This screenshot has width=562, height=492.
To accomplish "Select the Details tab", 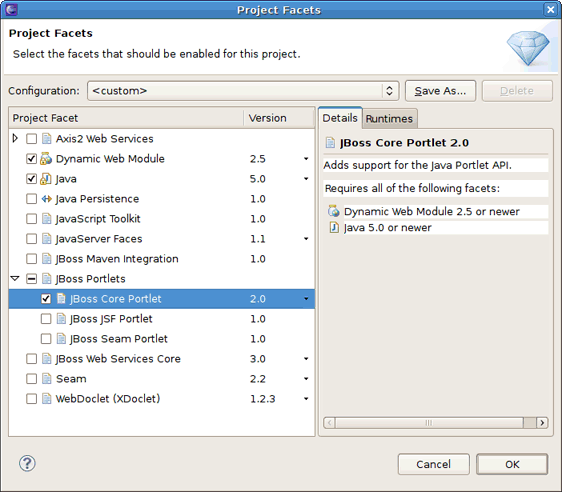I will tap(340, 118).
